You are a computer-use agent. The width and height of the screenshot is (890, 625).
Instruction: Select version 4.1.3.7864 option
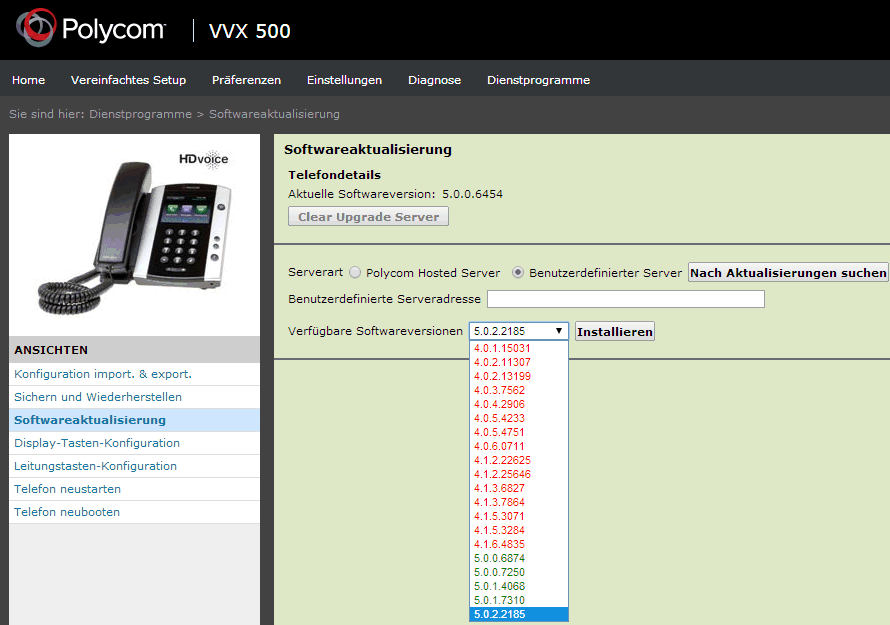pos(519,502)
